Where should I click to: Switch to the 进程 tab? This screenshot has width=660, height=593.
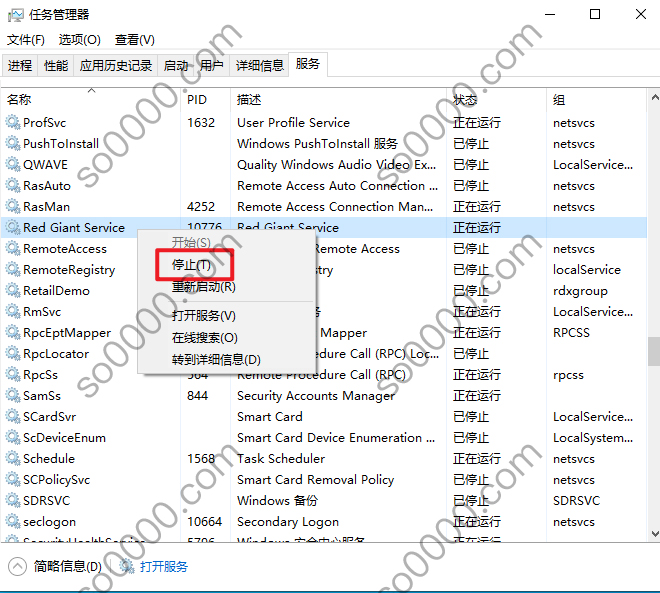pos(20,66)
